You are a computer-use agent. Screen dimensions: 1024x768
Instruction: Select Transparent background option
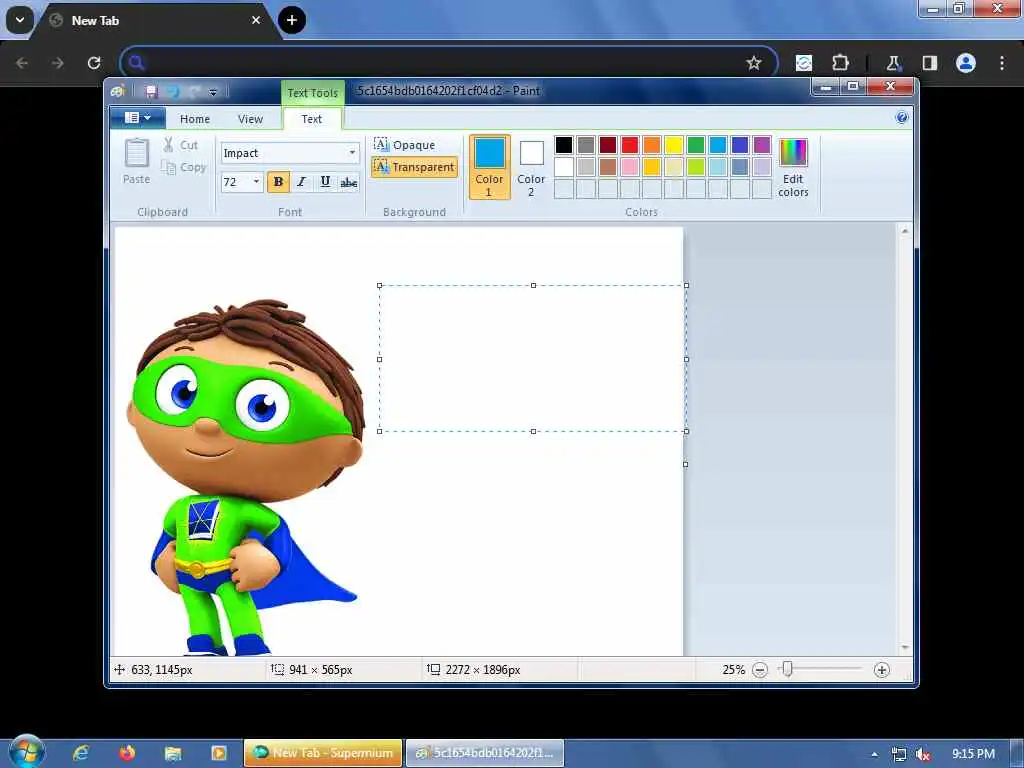pos(414,167)
